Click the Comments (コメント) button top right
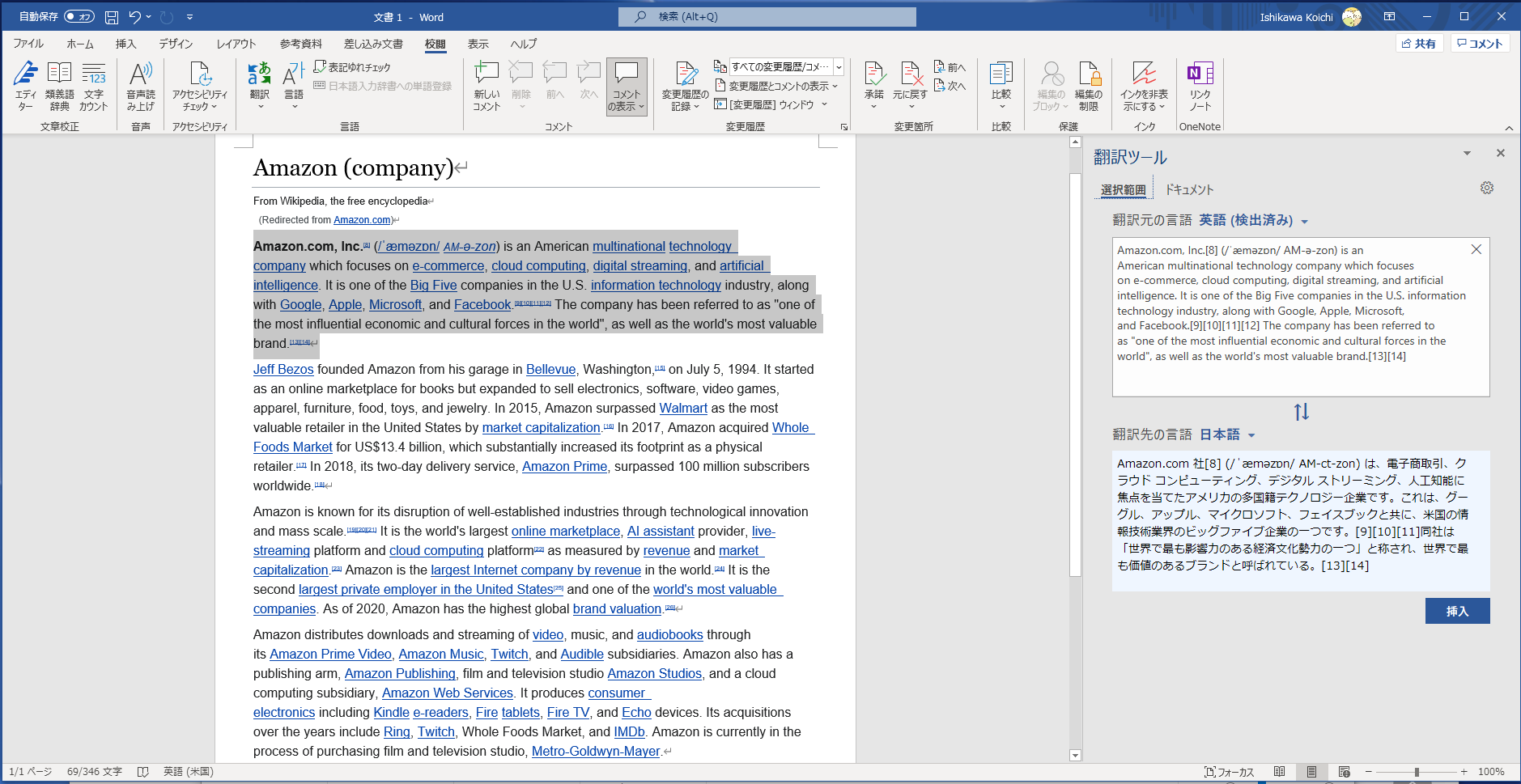The height and width of the screenshot is (784, 1521). coord(1480,44)
